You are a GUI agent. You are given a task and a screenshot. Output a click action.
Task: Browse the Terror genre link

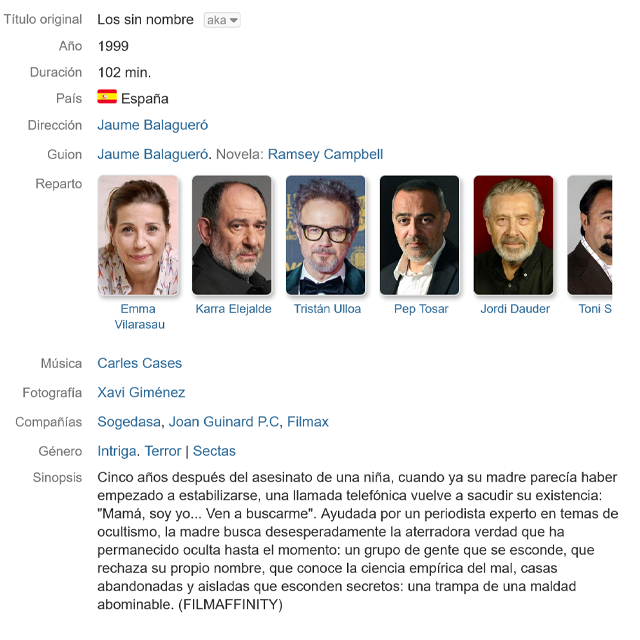click(162, 451)
